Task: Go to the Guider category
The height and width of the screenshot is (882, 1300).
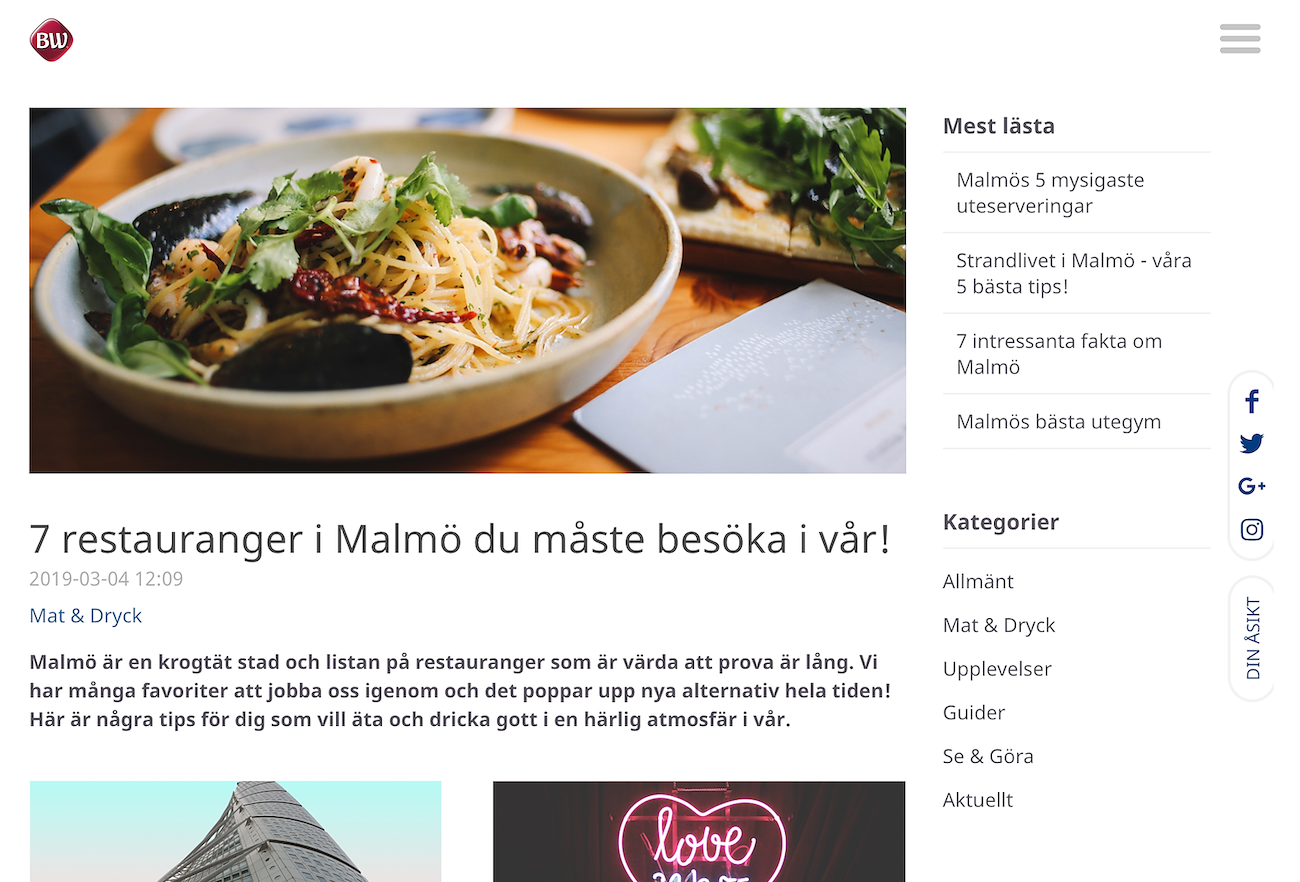Action: 974,713
